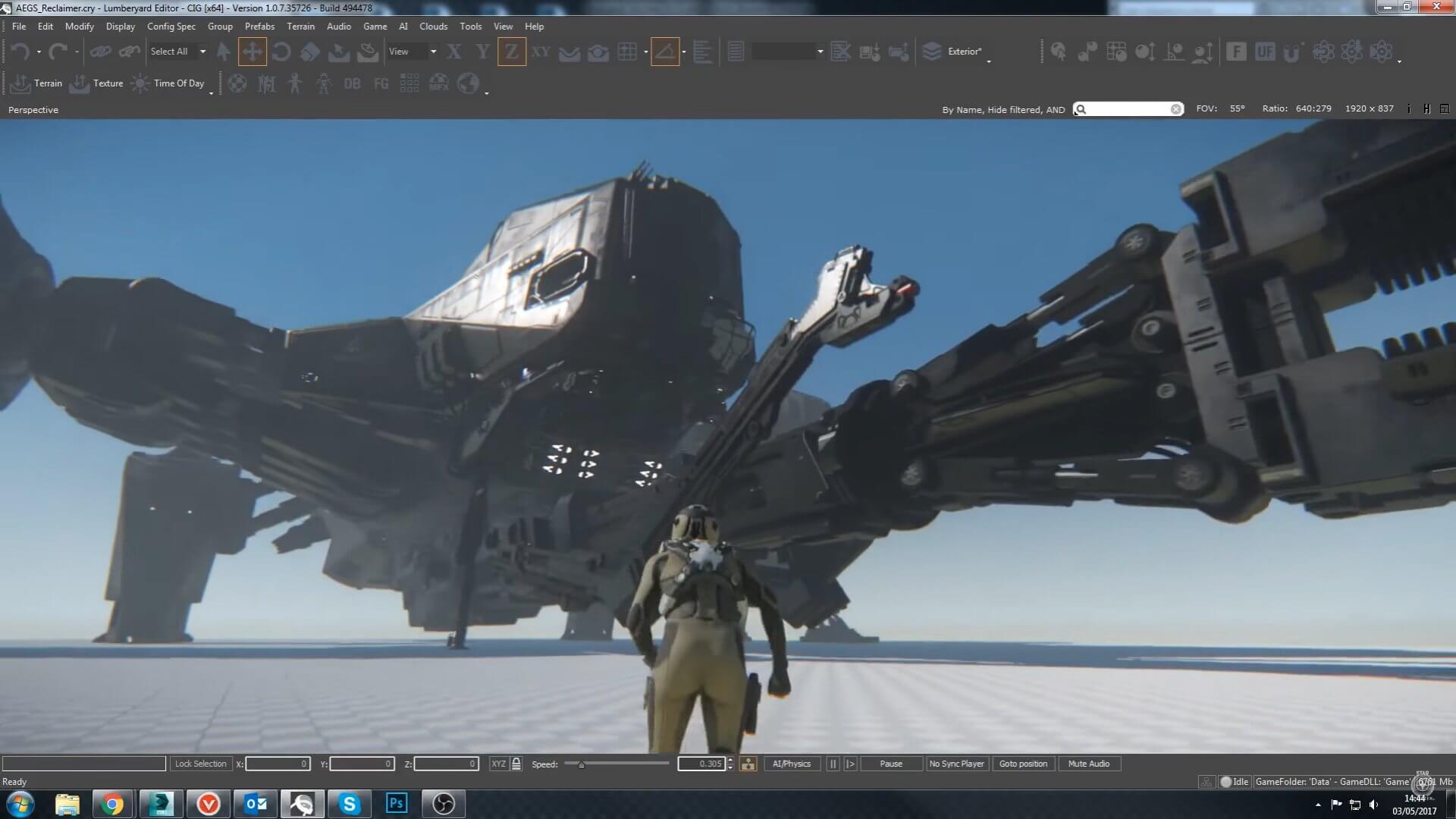Click the UF unfreeze icon
Image resolution: width=1456 pixels, height=819 pixels.
[x=1265, y=52]
